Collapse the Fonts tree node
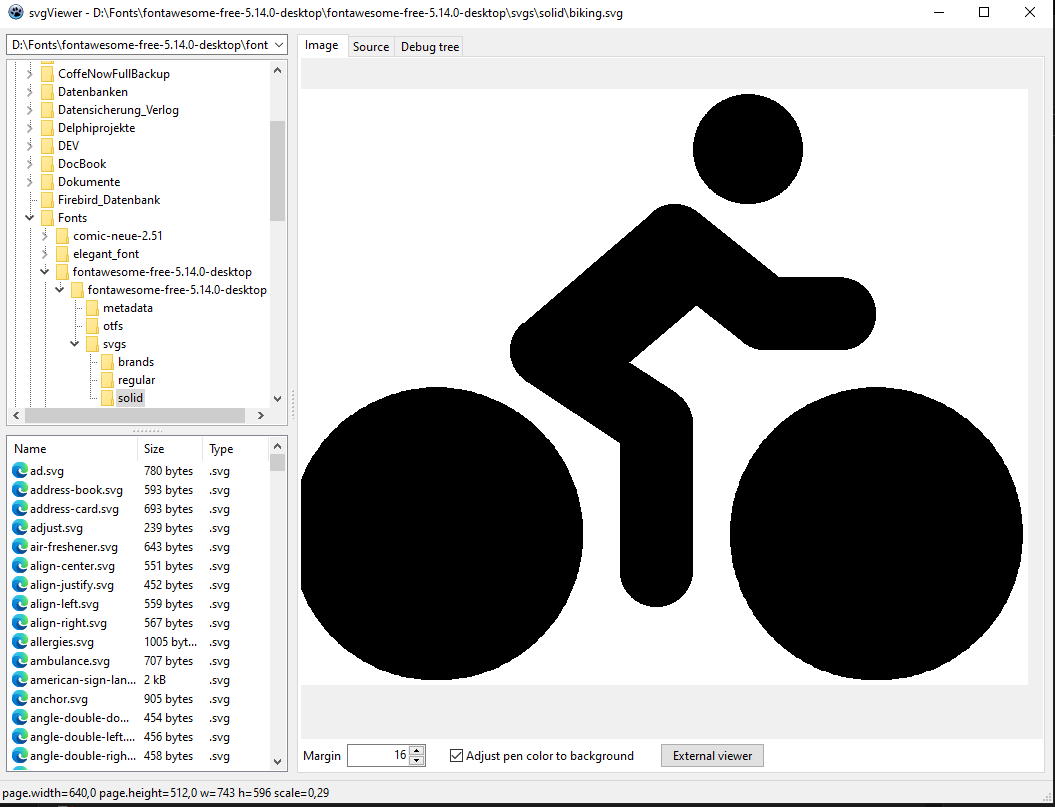 (x=29, y=217)
